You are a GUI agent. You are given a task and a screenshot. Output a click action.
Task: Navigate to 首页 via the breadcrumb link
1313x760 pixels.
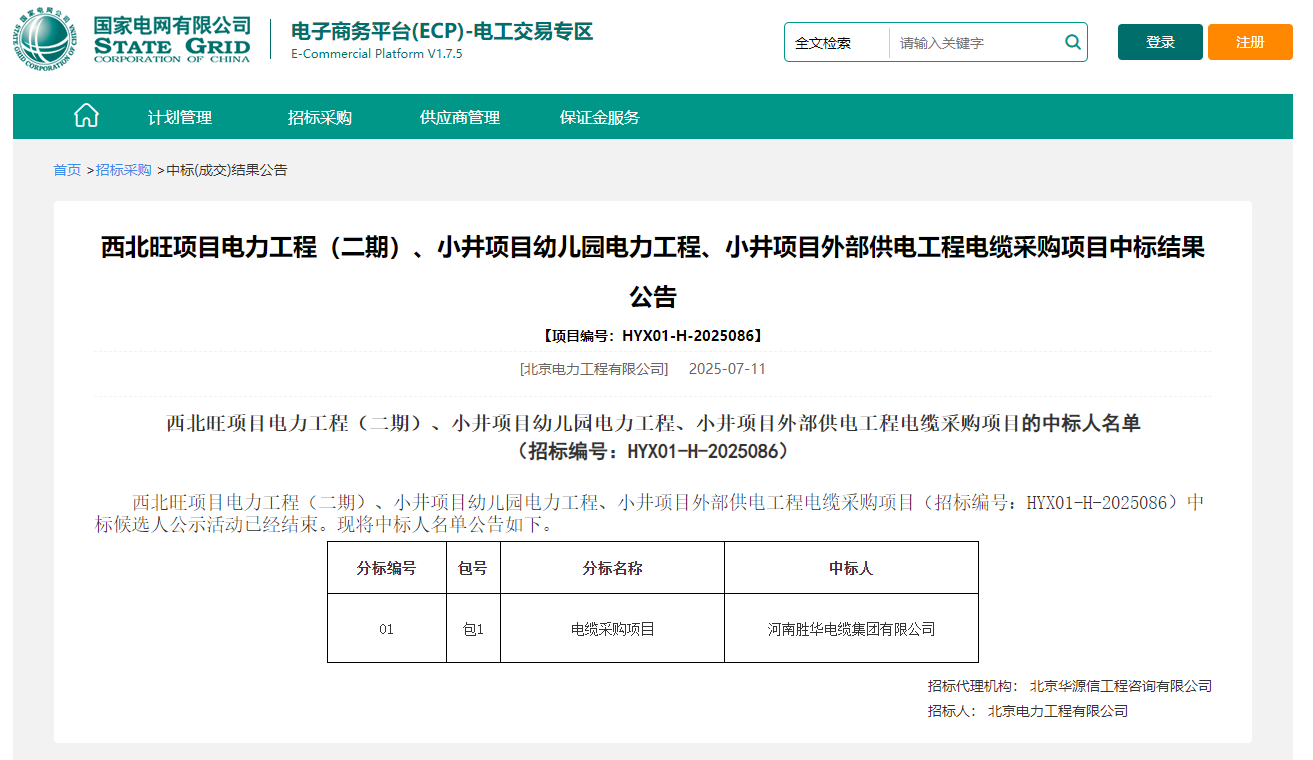(67, 170)
